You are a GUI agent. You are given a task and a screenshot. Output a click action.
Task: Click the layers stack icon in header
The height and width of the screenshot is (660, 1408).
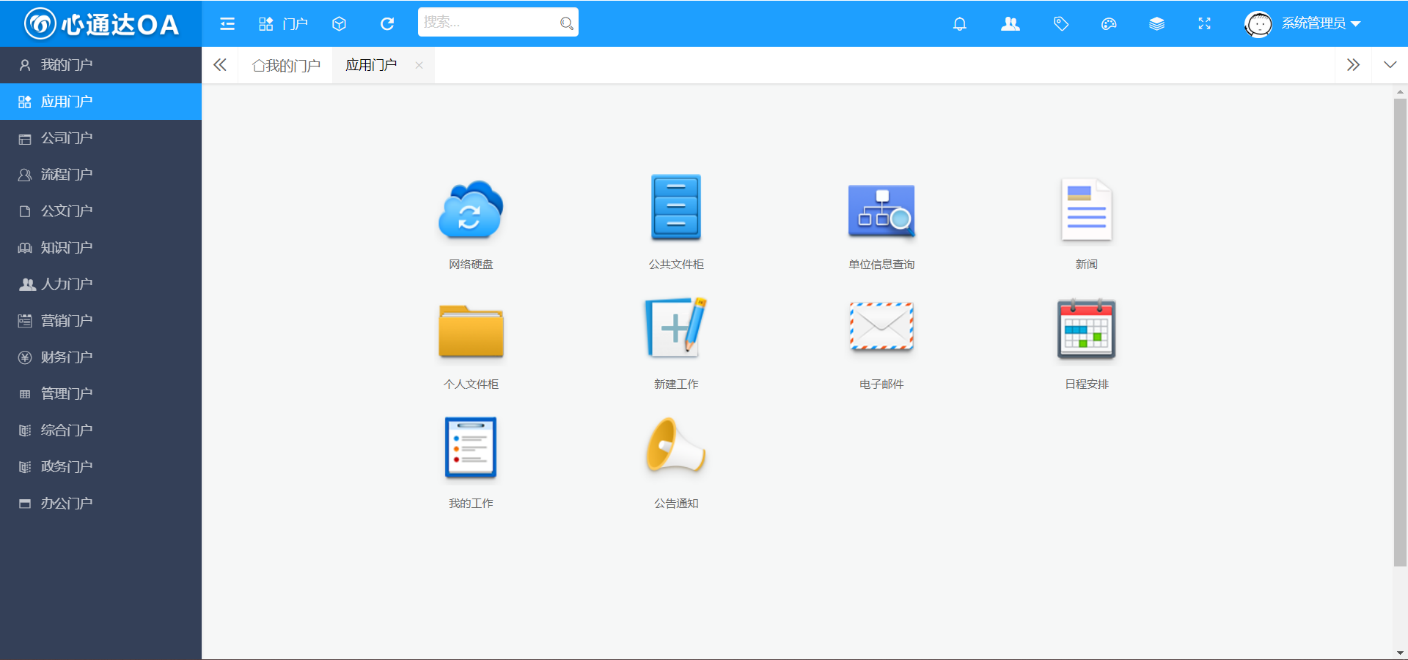coord(1157,24)
